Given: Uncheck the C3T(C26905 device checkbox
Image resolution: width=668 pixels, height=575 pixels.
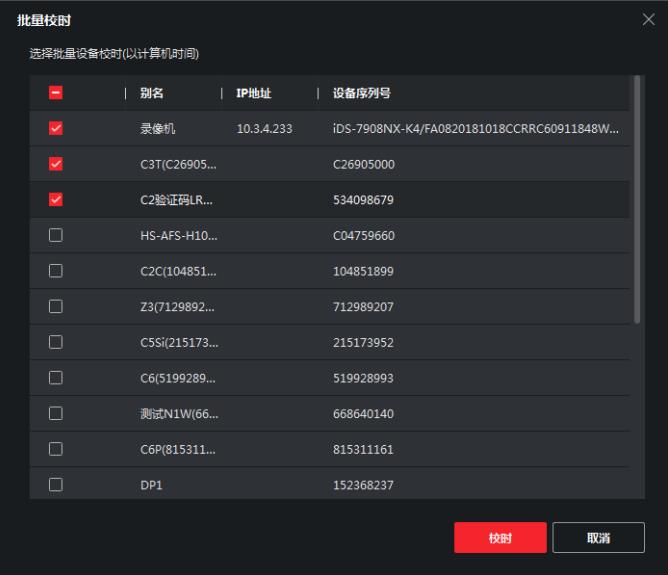Looking at the screenshot, I should point(55,164).
